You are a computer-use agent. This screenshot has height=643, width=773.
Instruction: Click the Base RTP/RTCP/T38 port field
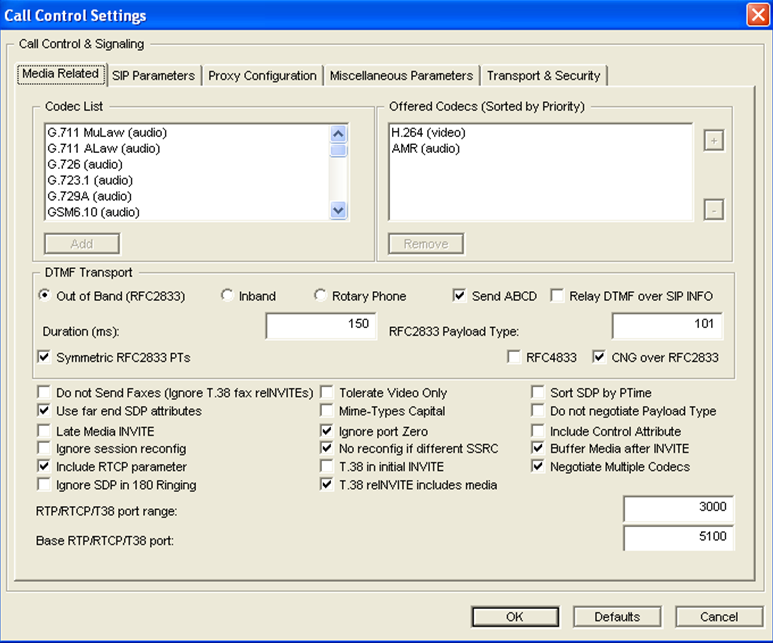click(x=677, y=539)
